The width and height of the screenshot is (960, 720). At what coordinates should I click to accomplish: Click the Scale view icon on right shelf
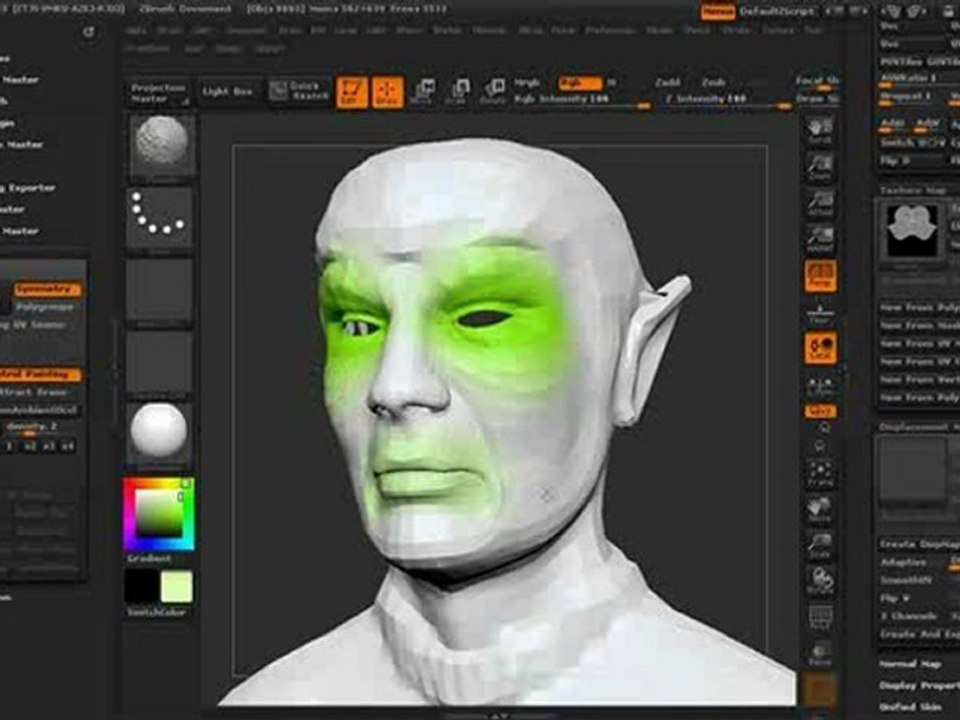[x=820, y=546]
